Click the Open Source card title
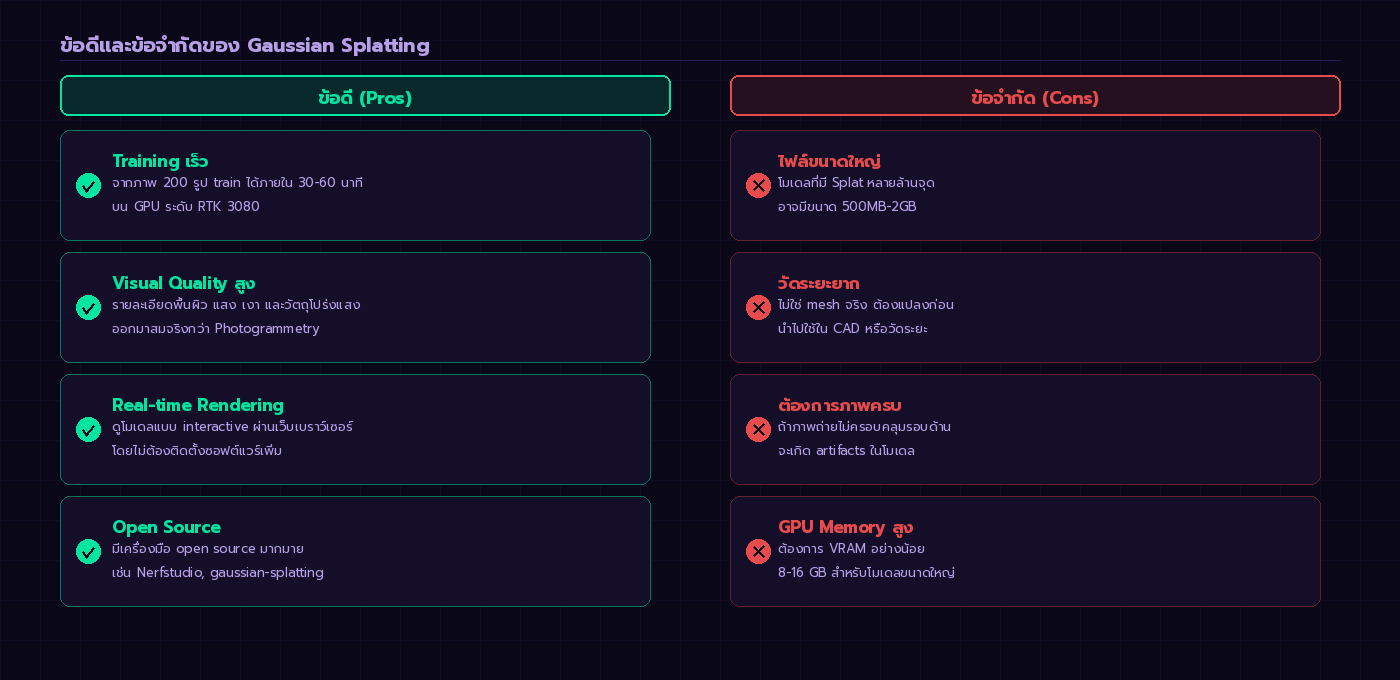The height and width of the screenshot is (680, 1400). (166, 527)
